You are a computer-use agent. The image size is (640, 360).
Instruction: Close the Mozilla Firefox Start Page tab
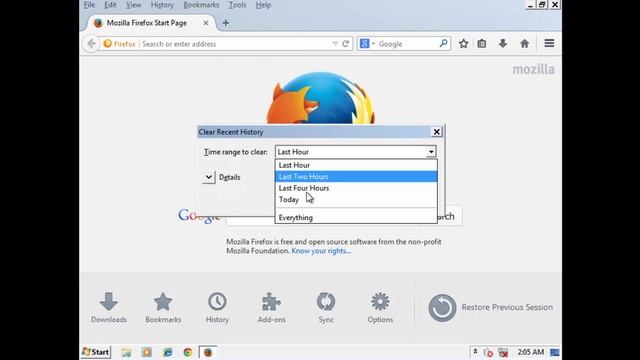206,23
